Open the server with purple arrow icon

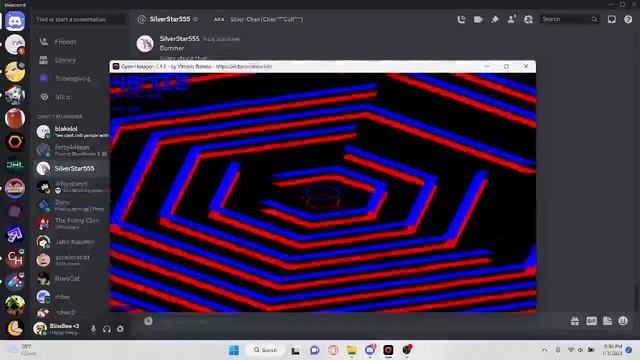[15, 235]
